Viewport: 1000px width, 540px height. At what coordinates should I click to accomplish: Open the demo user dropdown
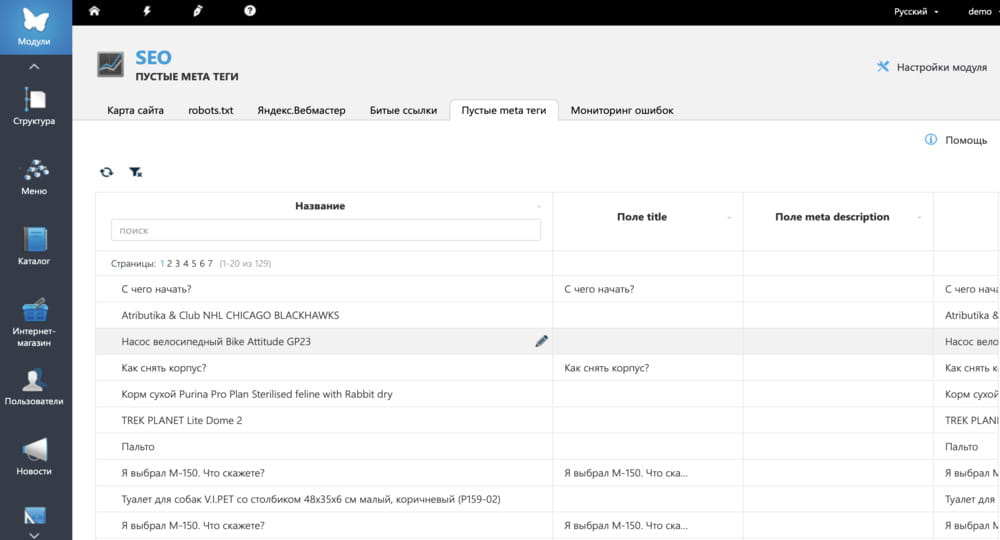(981, 11)
